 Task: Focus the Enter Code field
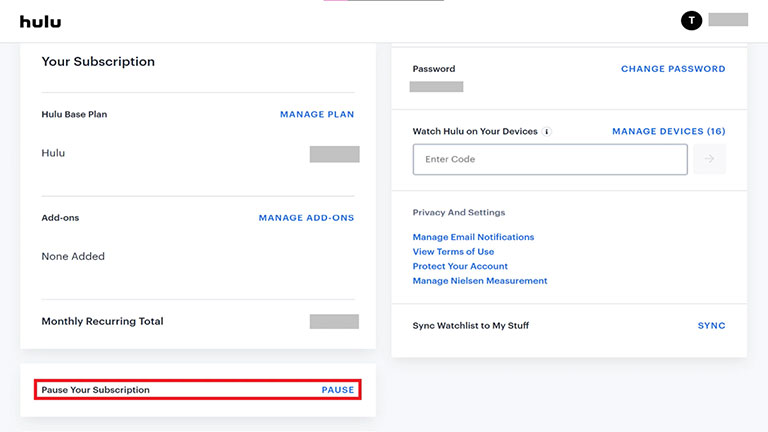550,159
